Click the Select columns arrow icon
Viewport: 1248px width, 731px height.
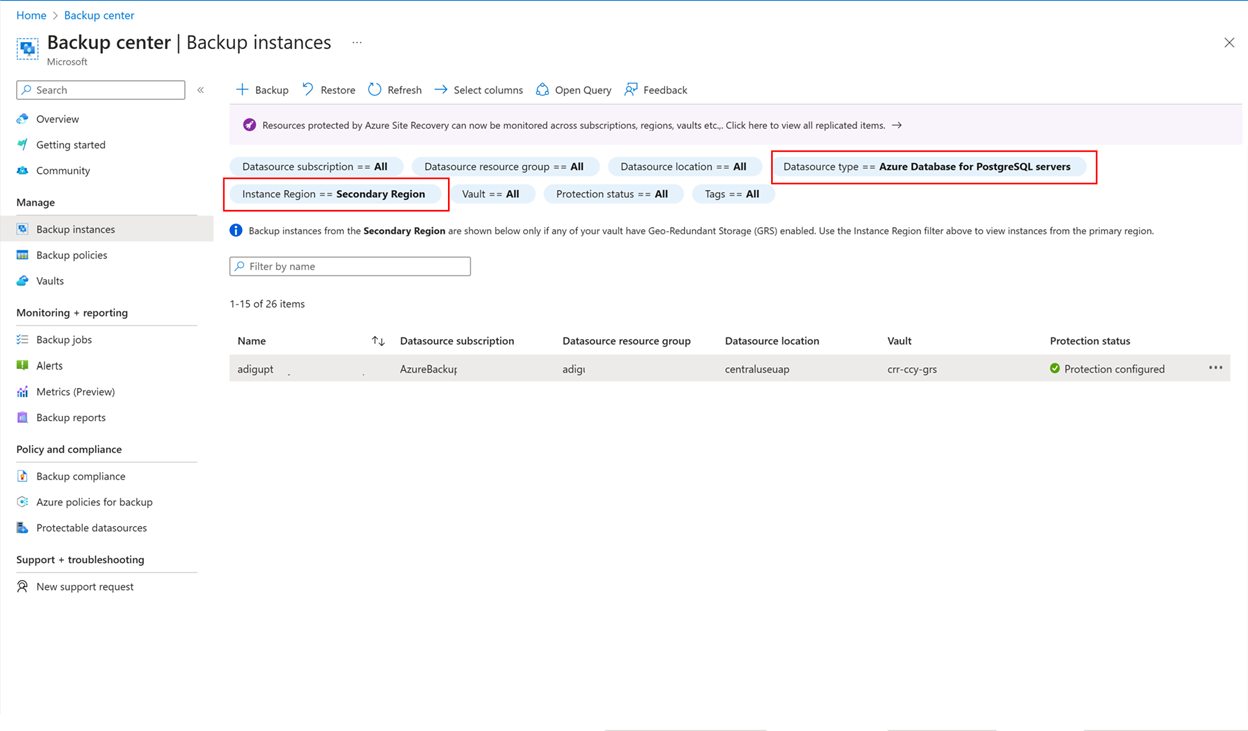441,90
